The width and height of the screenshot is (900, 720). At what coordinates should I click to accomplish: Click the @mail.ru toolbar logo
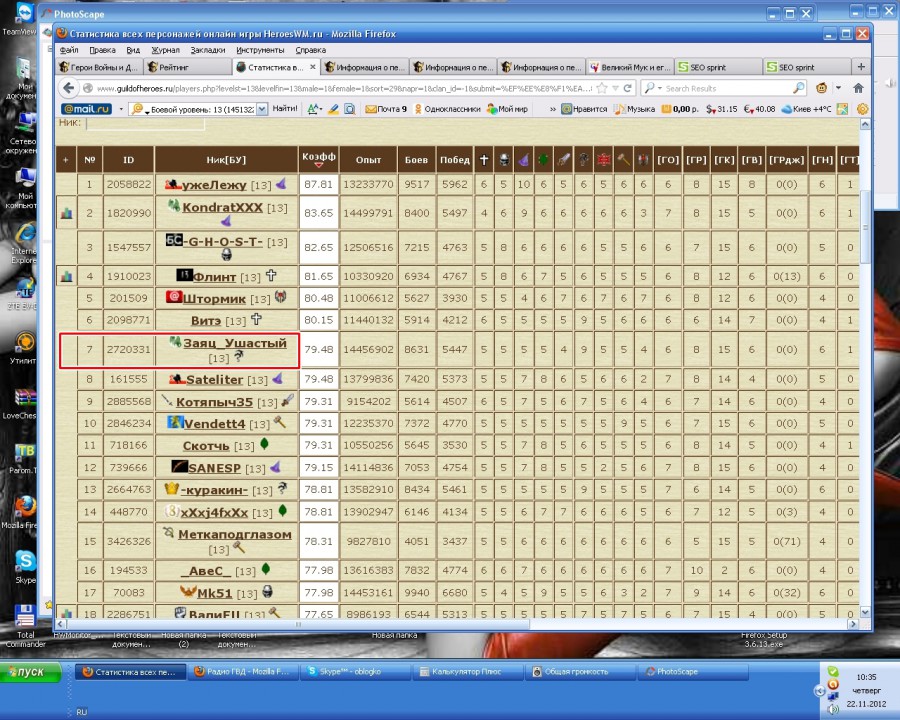[x=86, y=109]
